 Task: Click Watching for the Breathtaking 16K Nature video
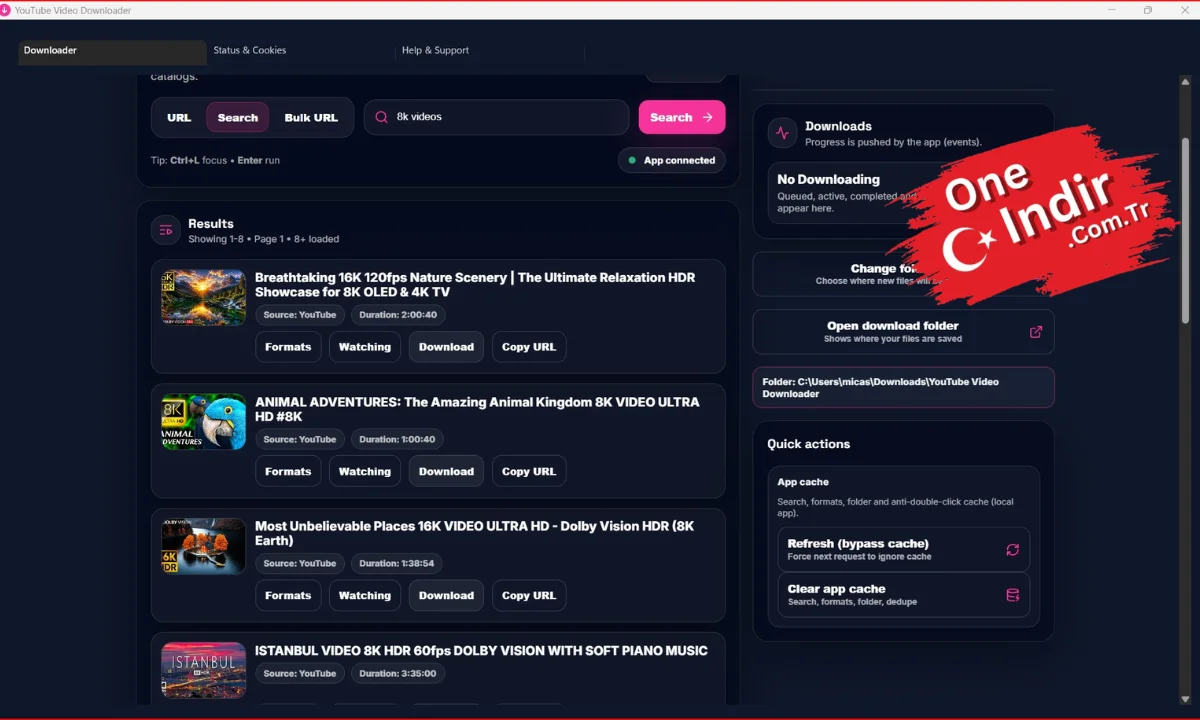click(365, 347)
